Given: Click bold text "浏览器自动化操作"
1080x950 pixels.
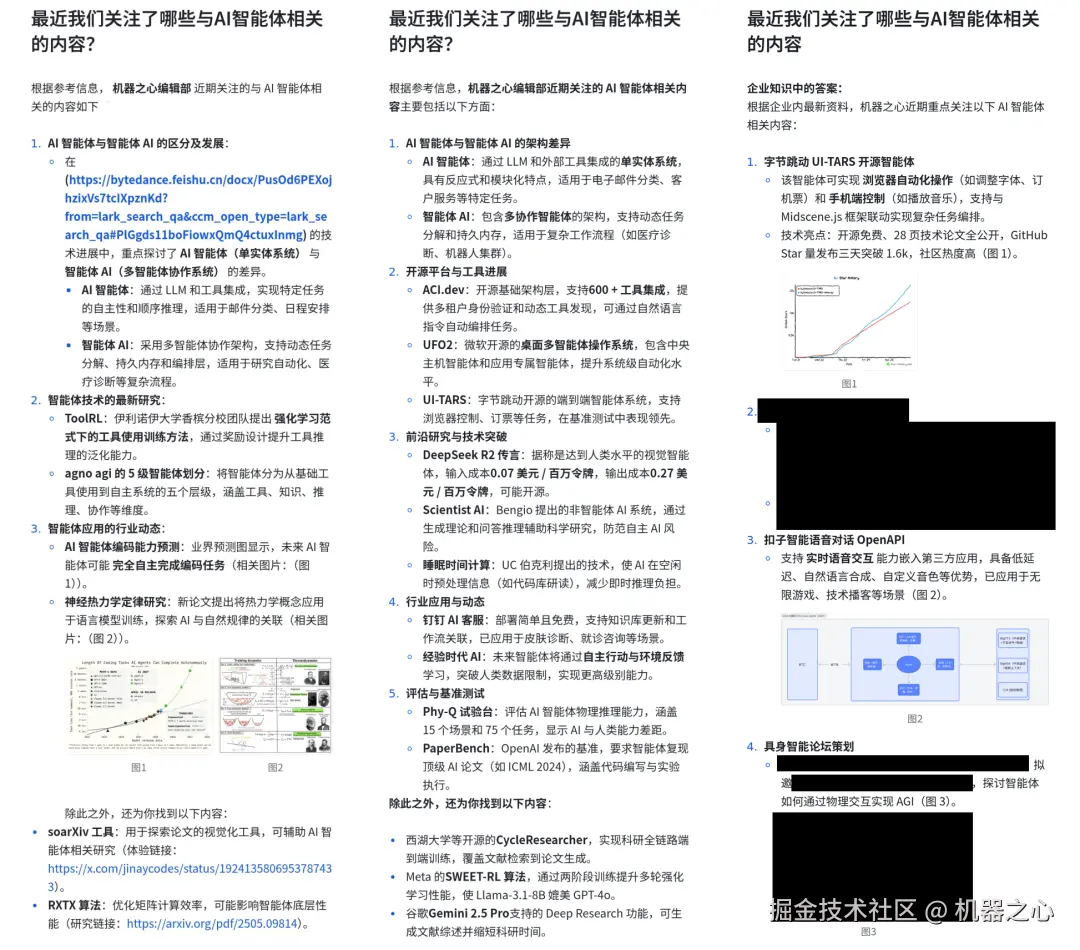Looking at the screenshot, I should coord(907,180).
